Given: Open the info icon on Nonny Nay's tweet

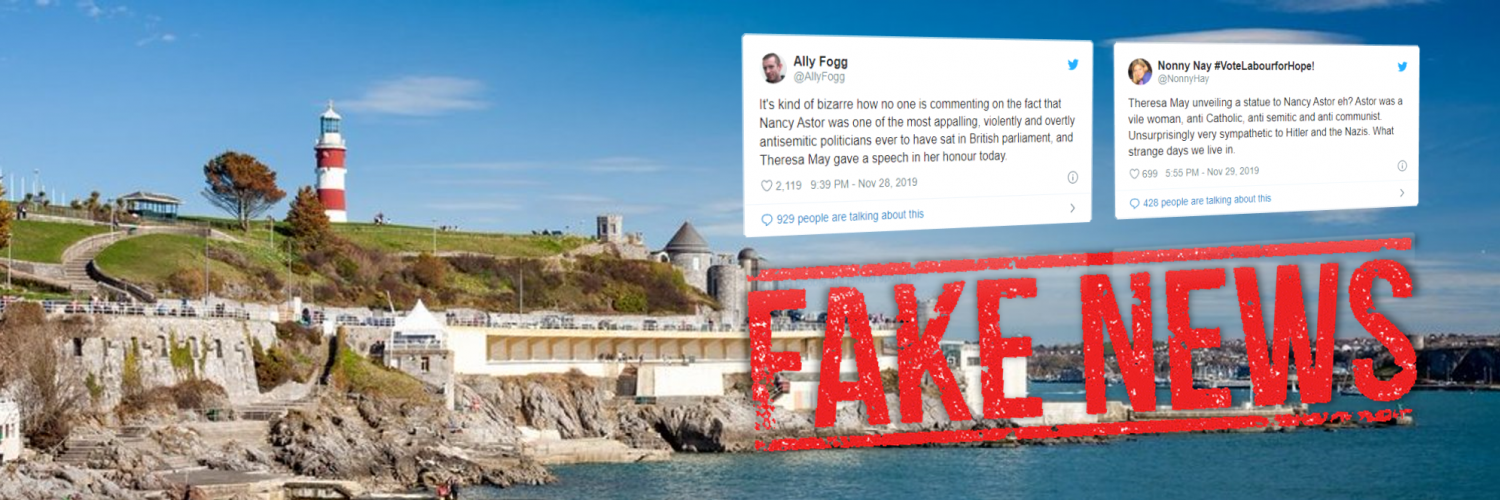Looking at the screenshot, I should point(1402,166).
